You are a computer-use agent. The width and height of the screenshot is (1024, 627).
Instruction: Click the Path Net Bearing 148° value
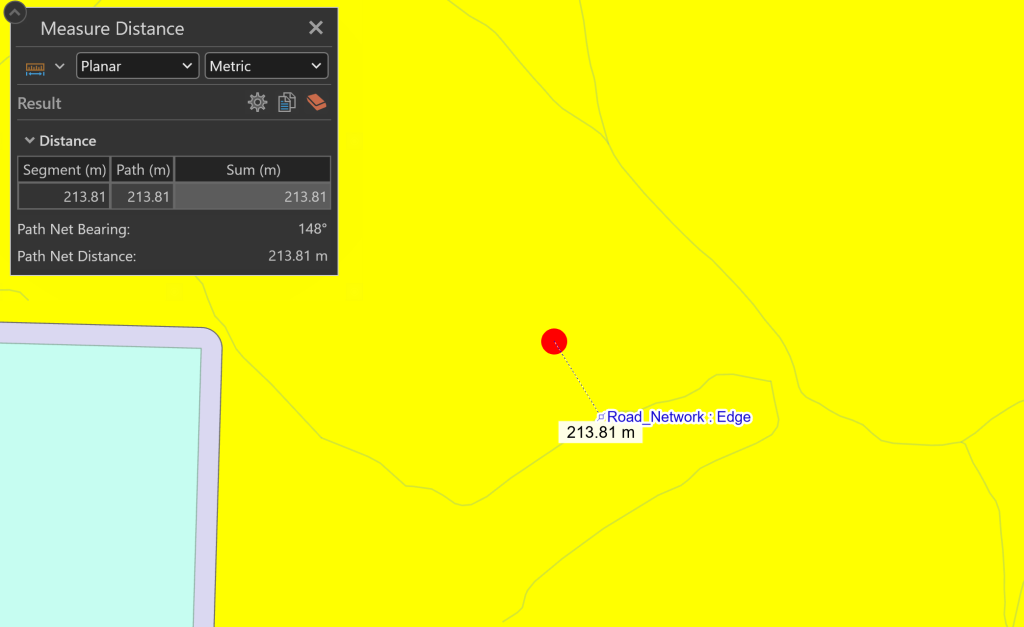pos(312,229)
